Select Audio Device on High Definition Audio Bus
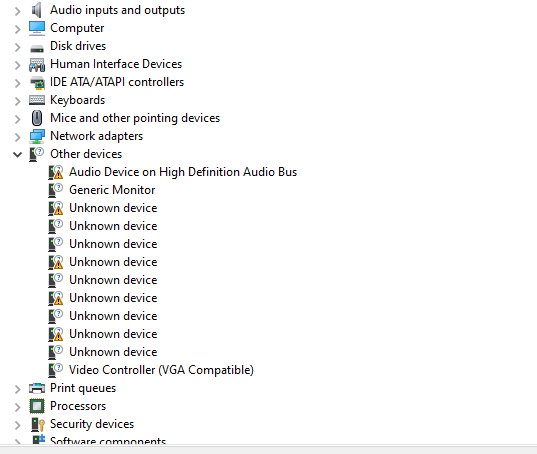This screenshot has height=454, width=537. click(183, 172)
